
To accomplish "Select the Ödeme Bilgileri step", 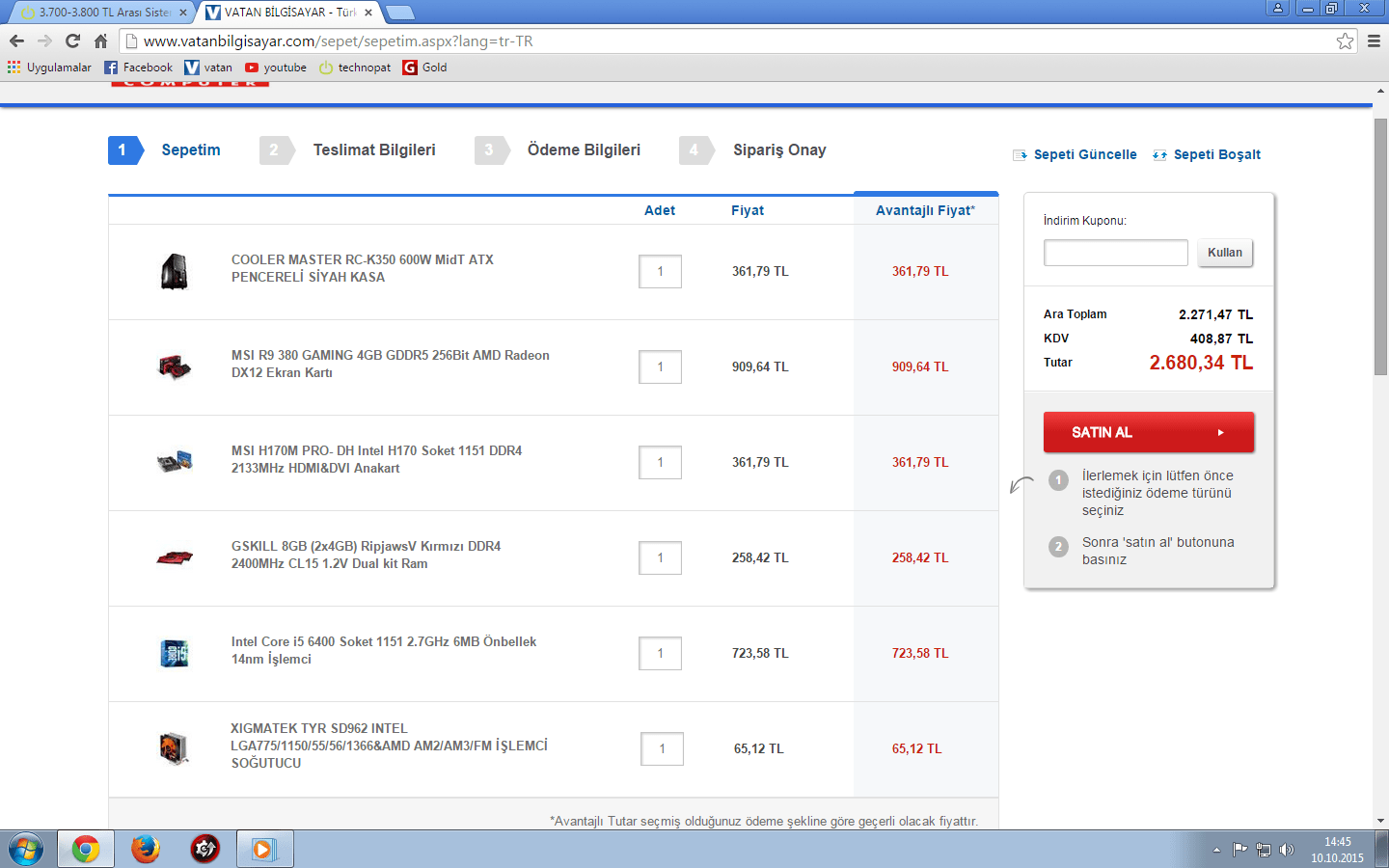I will click(x=558, y=150).
